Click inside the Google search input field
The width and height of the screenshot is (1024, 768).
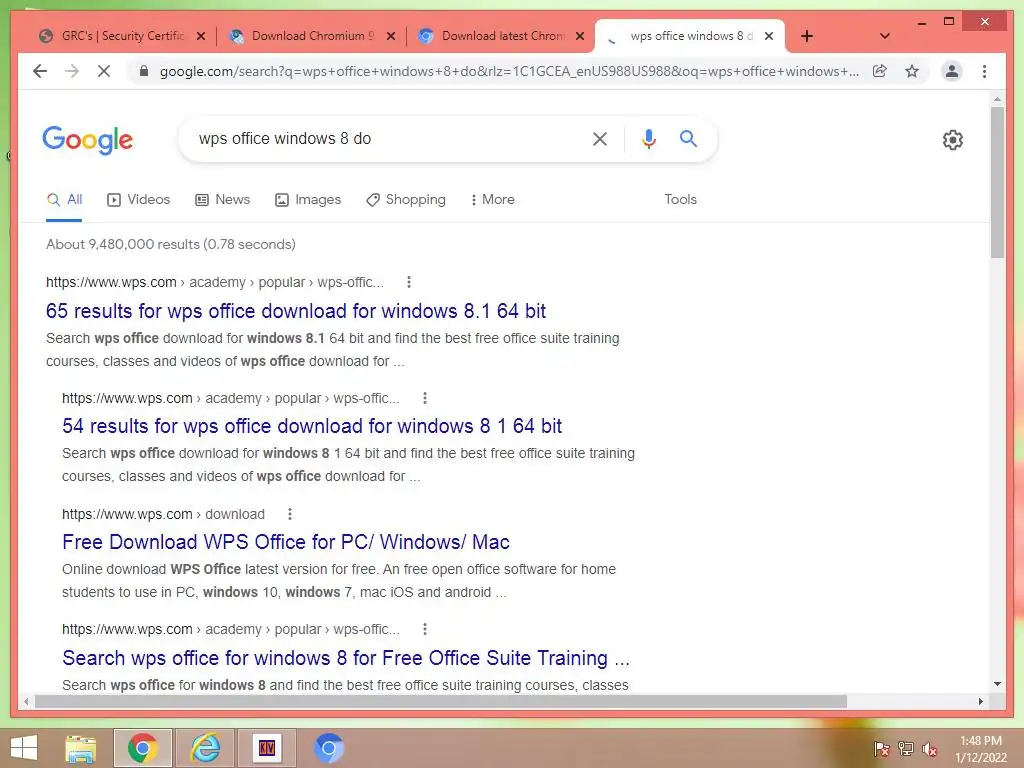385,139
